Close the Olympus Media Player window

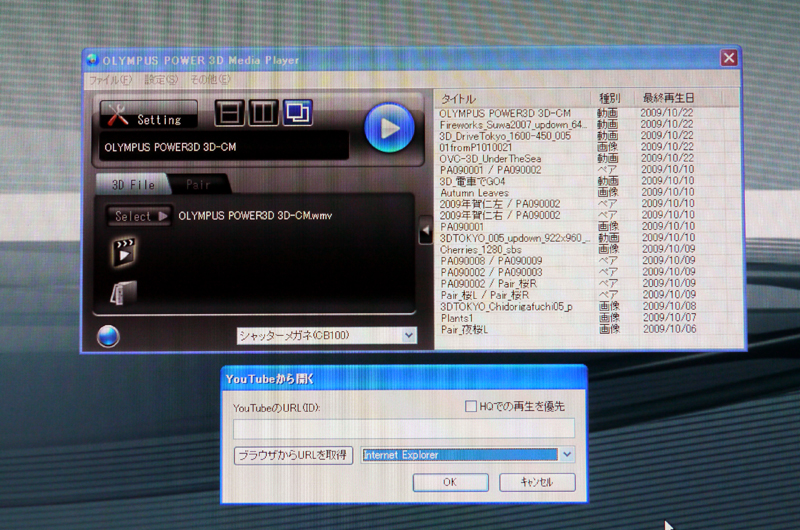tap(729, 58)
